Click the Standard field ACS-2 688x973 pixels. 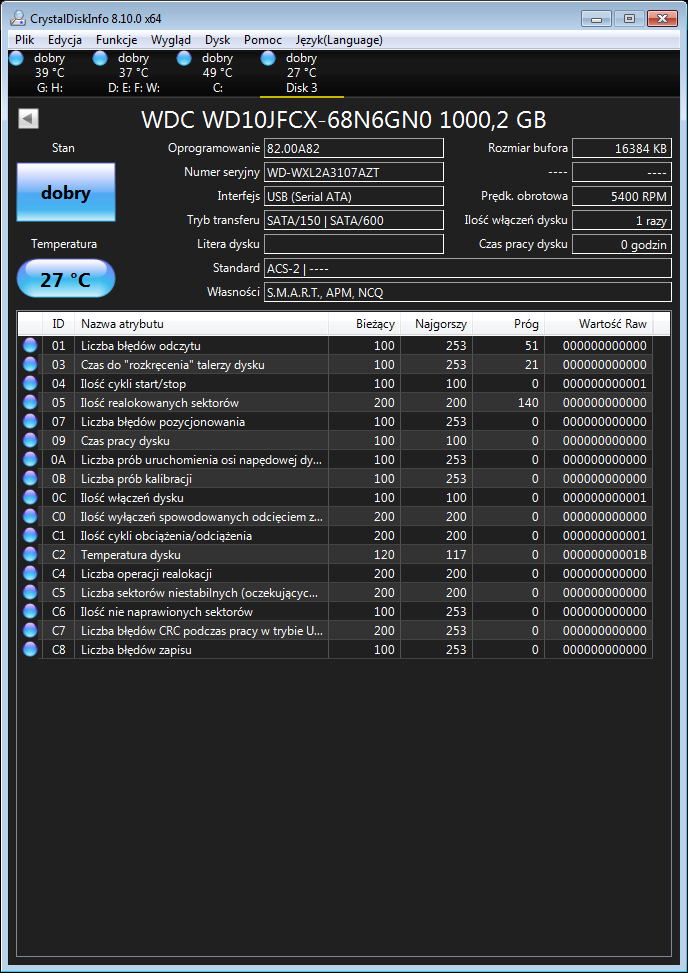point(468,269)
